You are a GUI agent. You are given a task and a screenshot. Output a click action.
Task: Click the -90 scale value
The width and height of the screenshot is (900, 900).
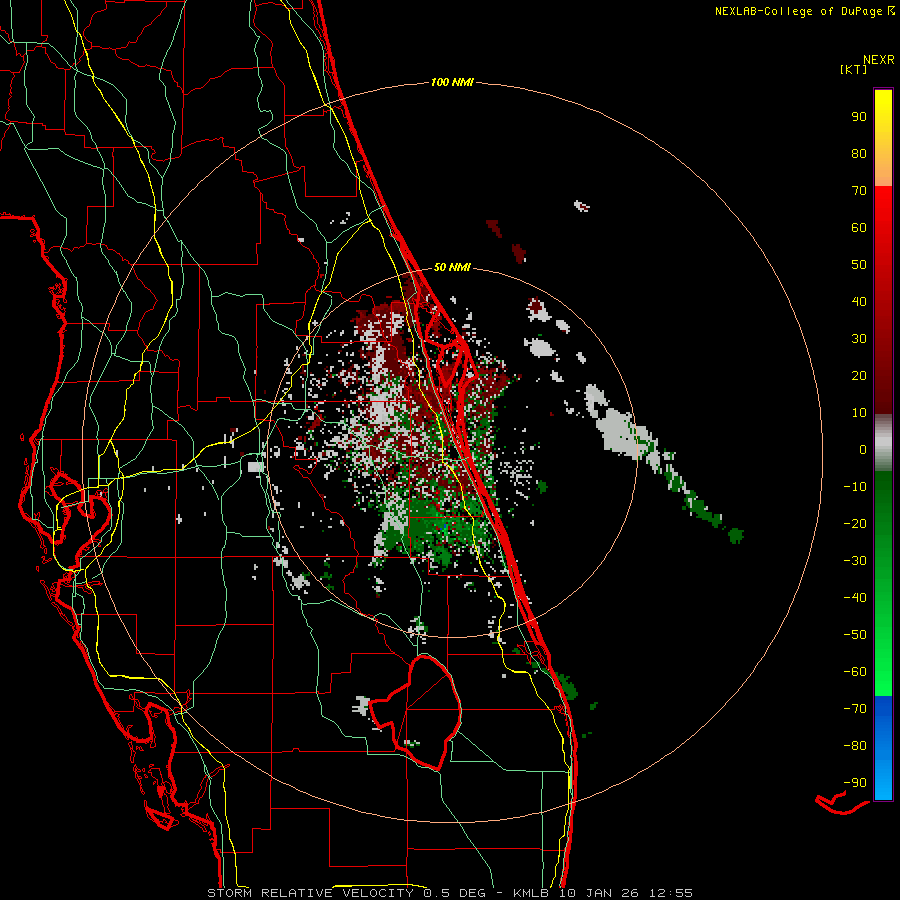click(855, 783)
